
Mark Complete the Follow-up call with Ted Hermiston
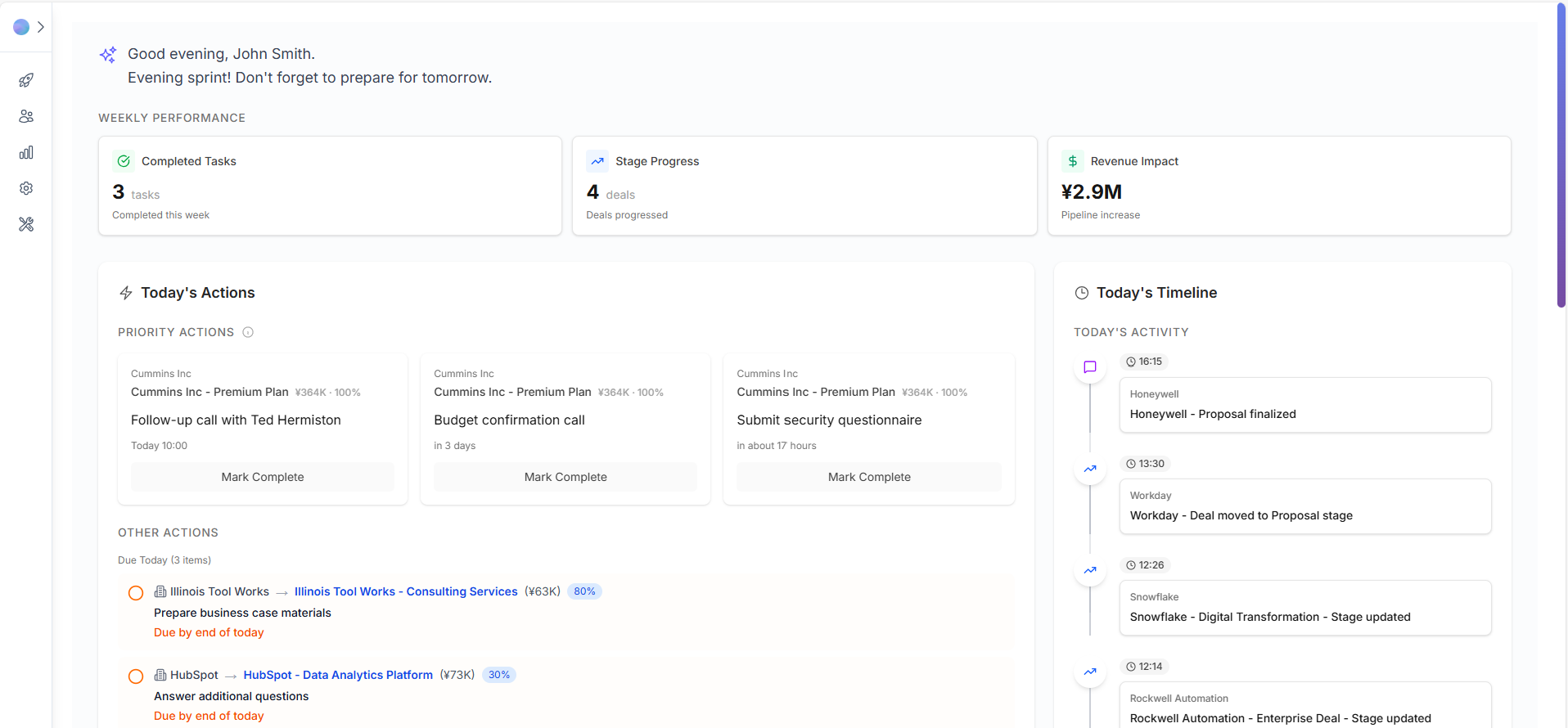pos(262,477)
